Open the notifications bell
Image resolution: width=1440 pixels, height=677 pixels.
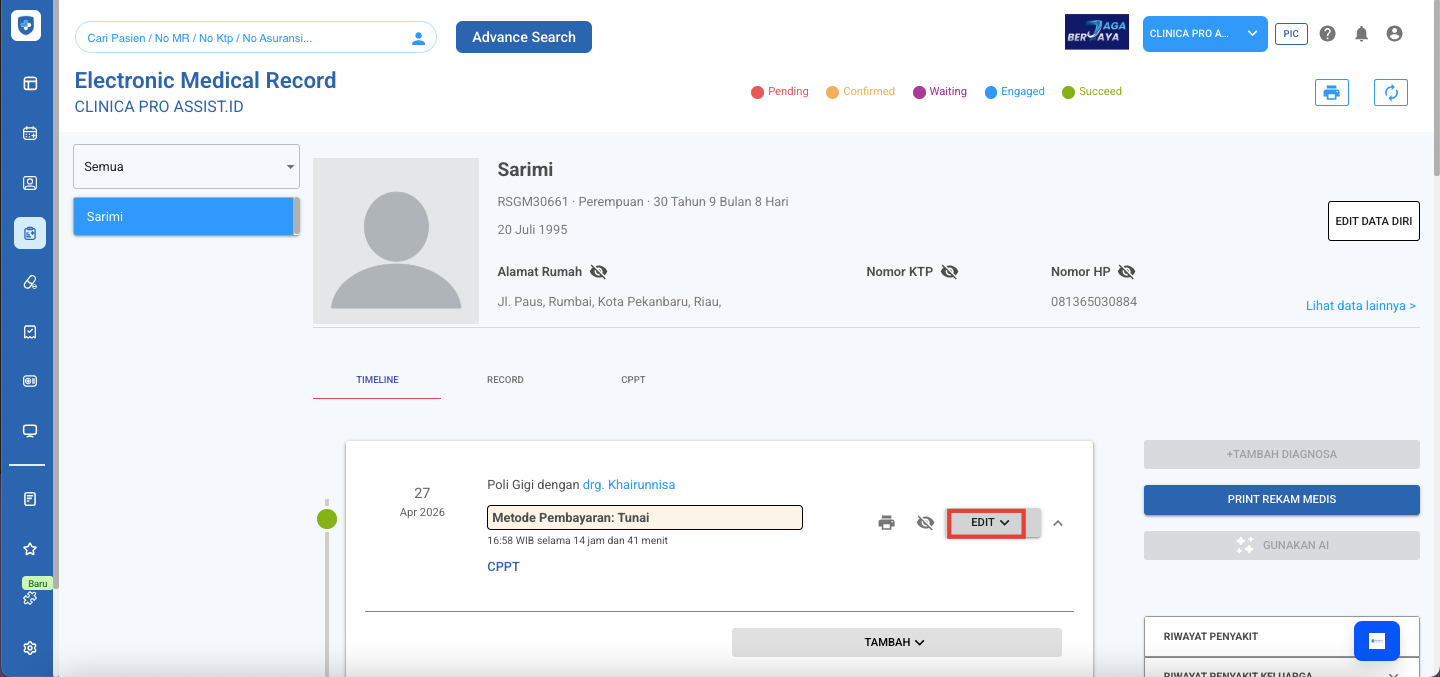(1361, 34)
